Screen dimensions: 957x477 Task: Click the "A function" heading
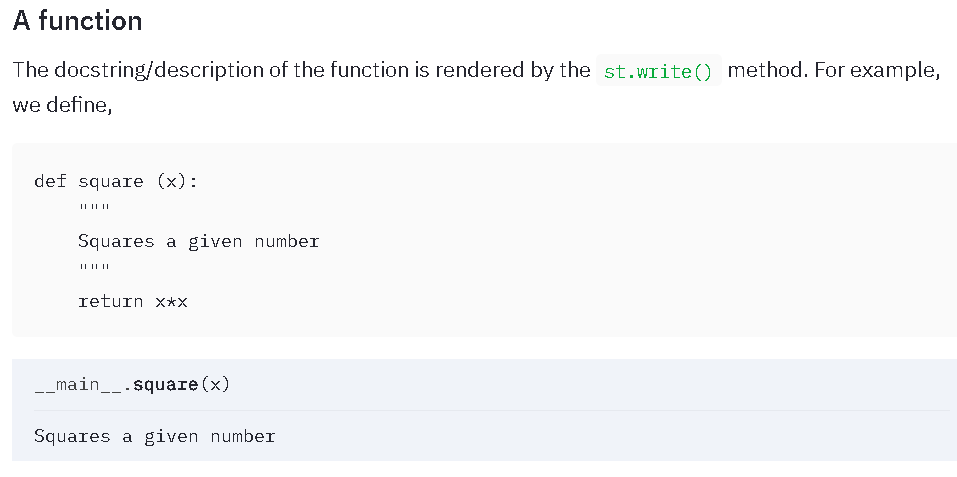point(77,21)
